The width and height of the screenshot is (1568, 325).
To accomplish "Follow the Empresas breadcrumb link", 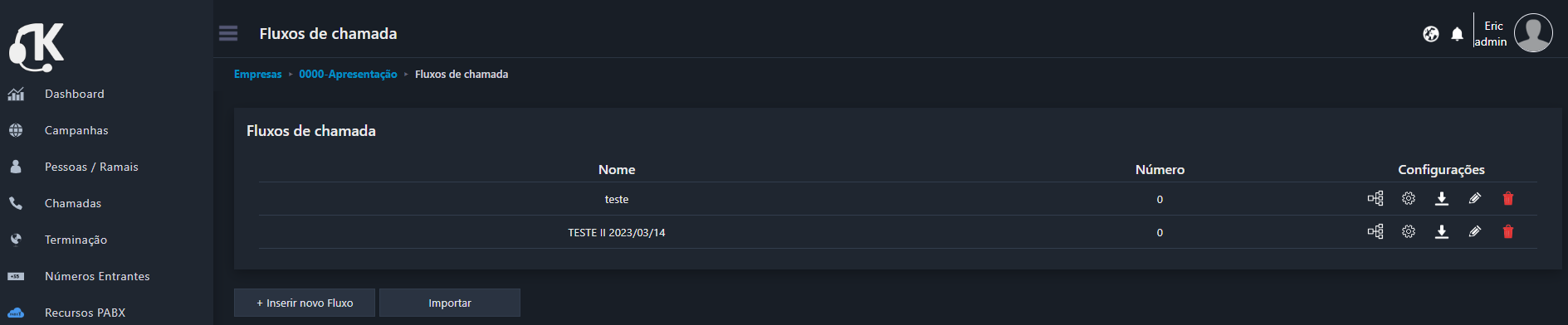I will click(258, 74).
